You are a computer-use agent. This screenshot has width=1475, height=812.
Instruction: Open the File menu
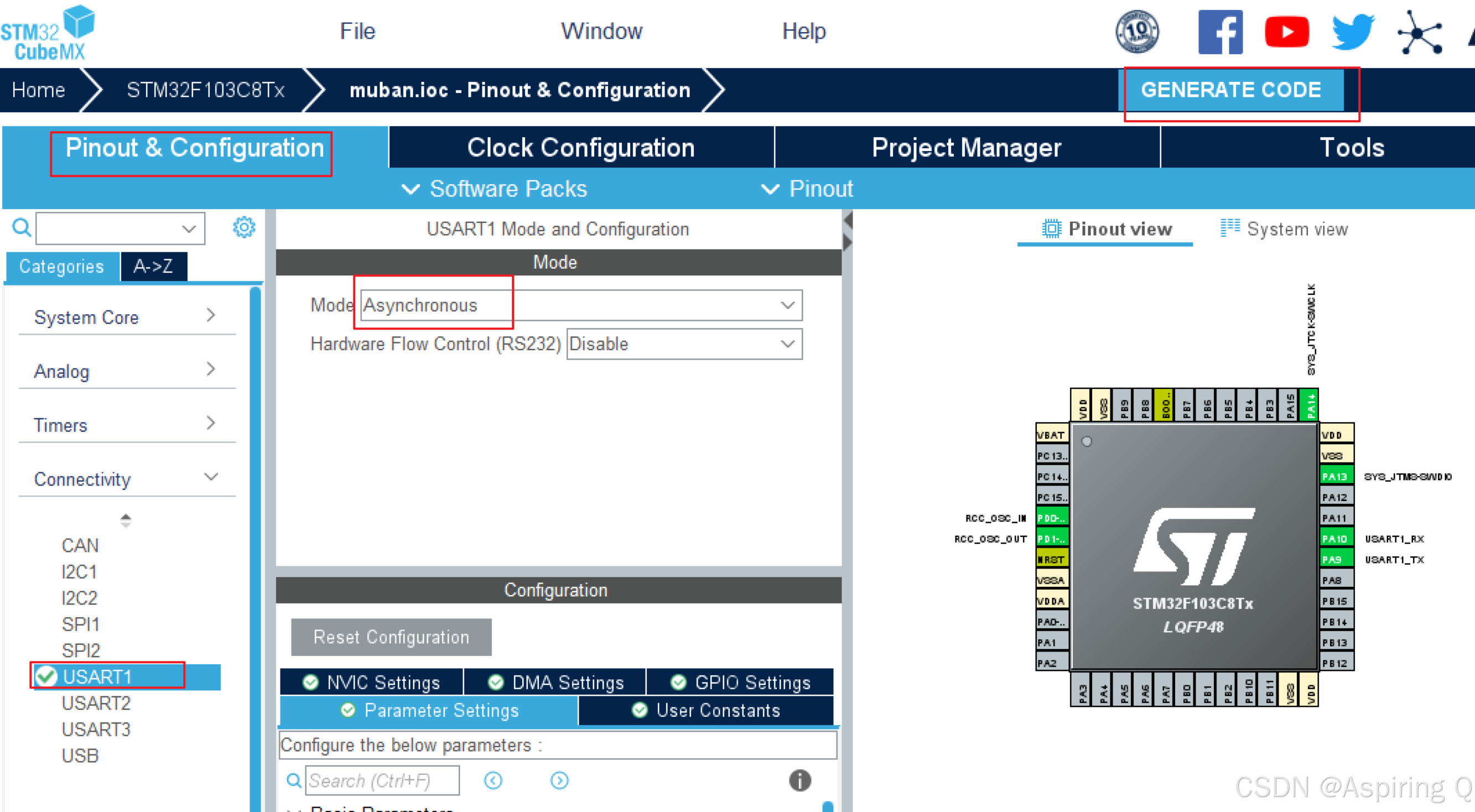pos(357,31)
